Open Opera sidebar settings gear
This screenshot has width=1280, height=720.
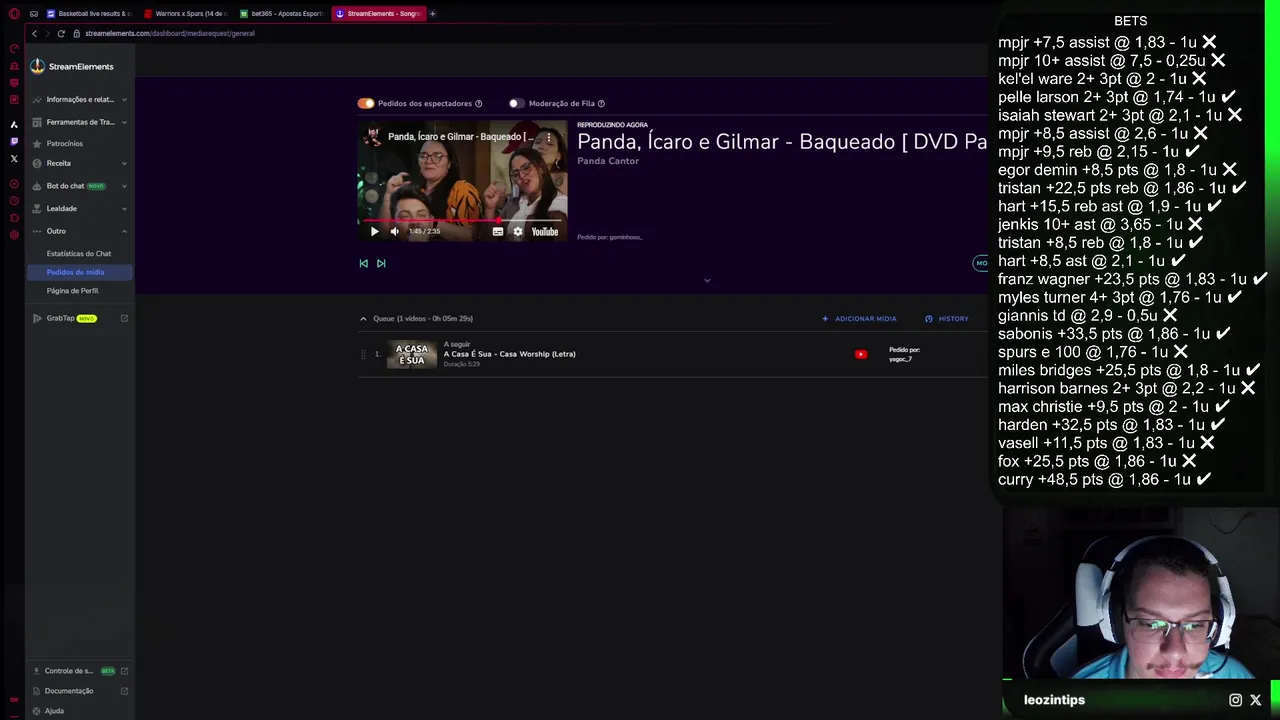(x=14, y=235)
